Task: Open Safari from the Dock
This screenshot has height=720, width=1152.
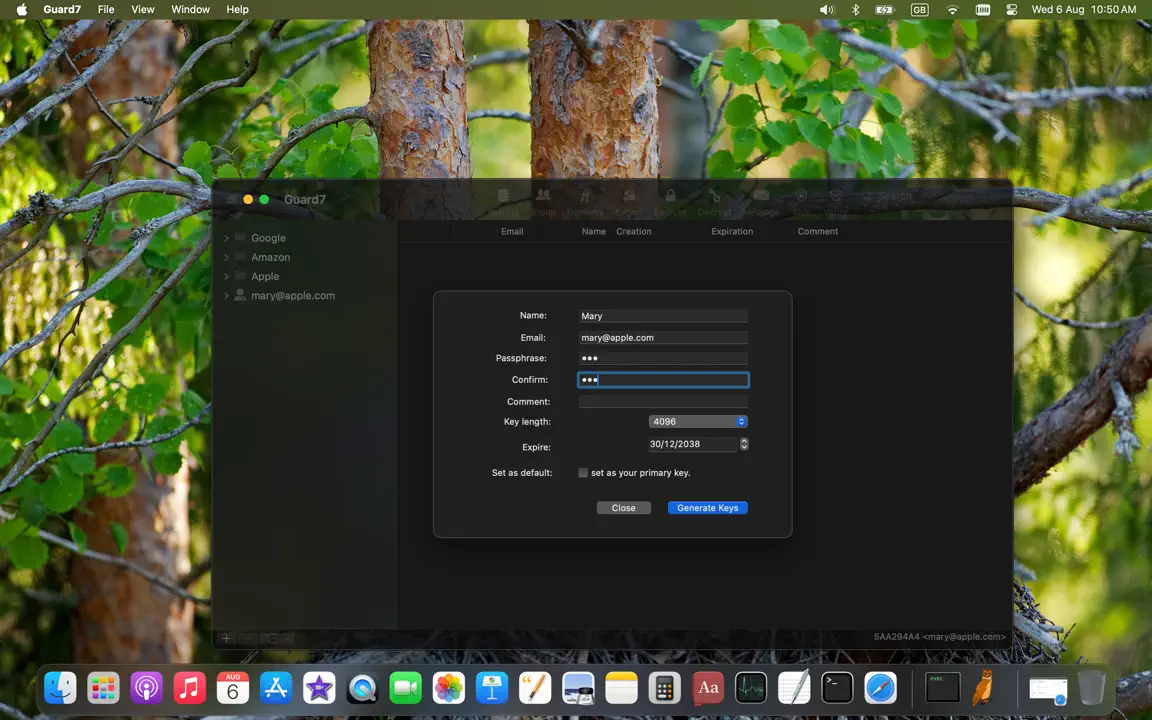Action: click(x=880, y=688)
